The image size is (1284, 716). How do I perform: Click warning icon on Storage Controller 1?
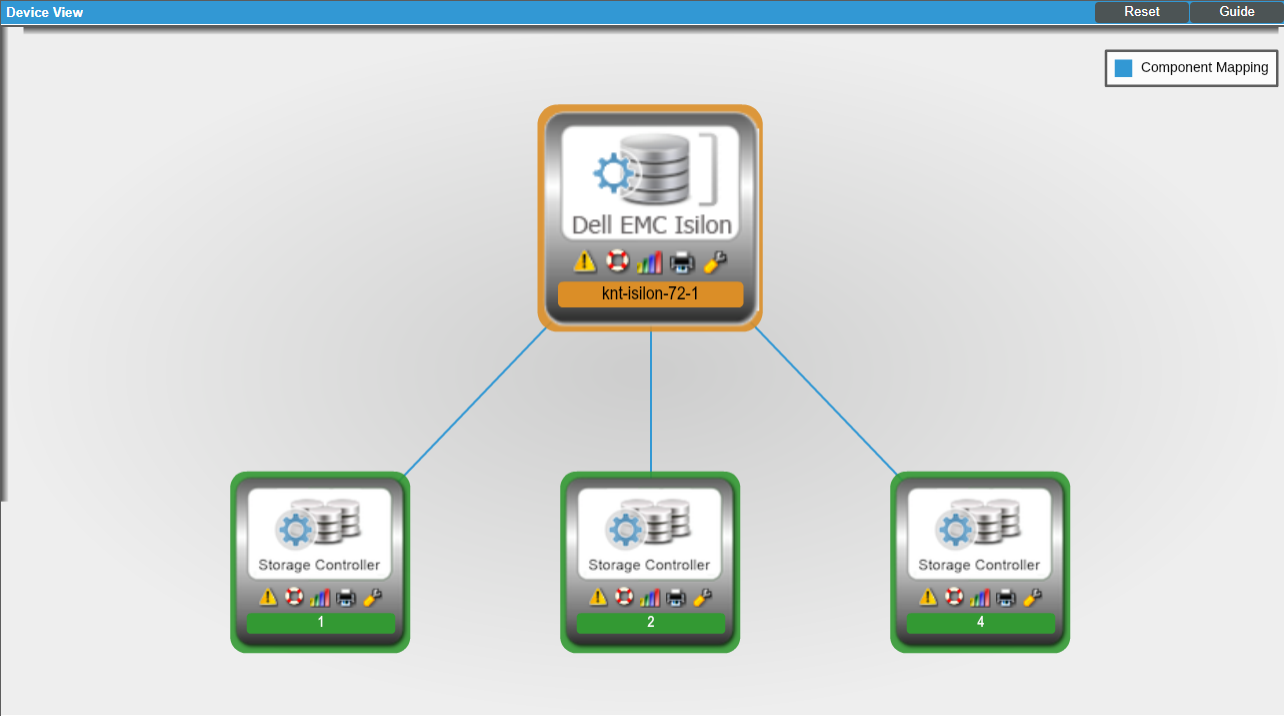[268, 597]
